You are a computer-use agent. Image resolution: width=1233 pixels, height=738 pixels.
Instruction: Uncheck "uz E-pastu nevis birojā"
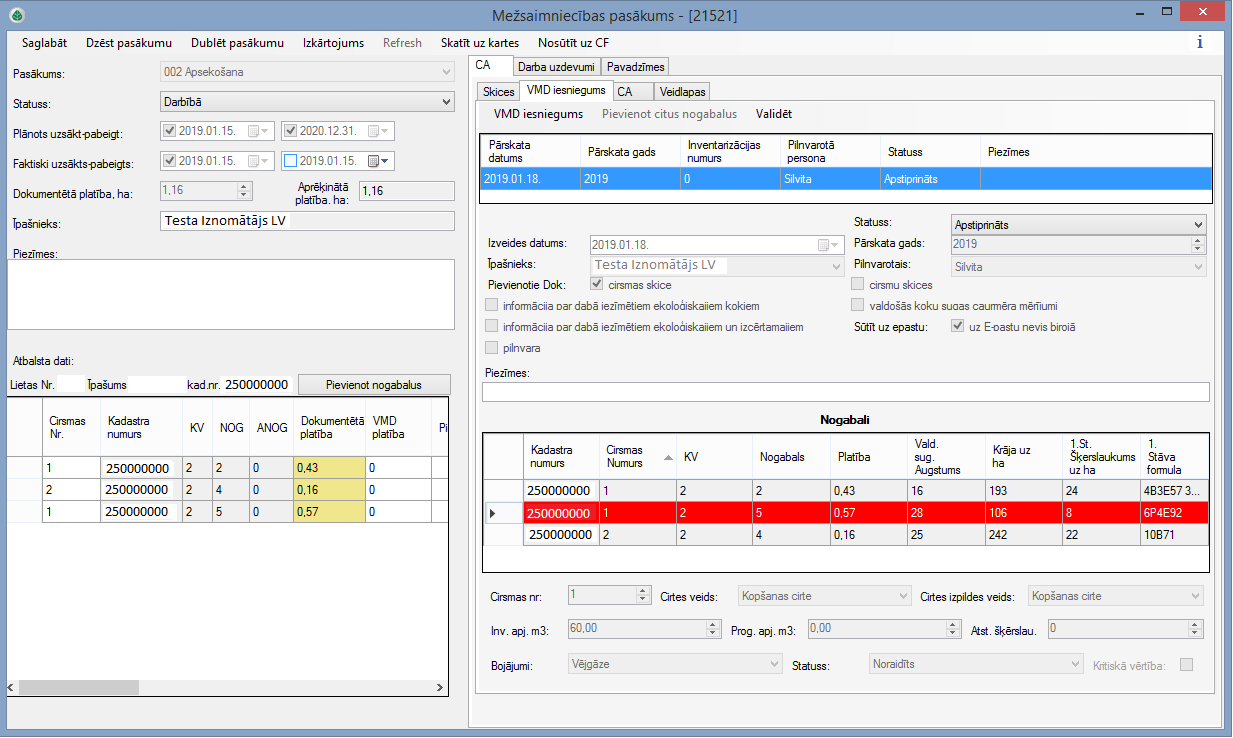tap(957, 326)
